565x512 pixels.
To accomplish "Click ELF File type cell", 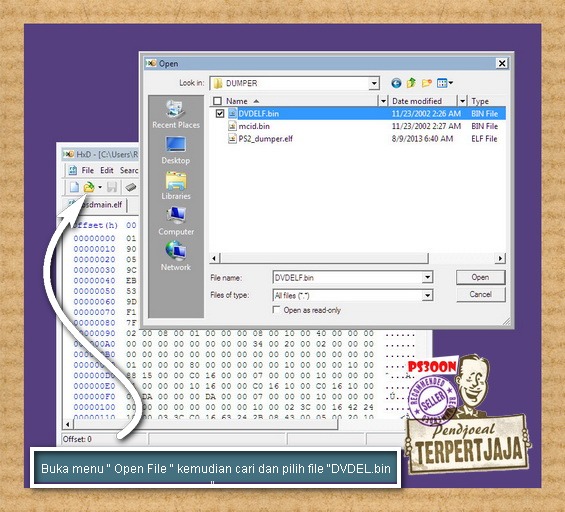I will [x=484, y=139].
